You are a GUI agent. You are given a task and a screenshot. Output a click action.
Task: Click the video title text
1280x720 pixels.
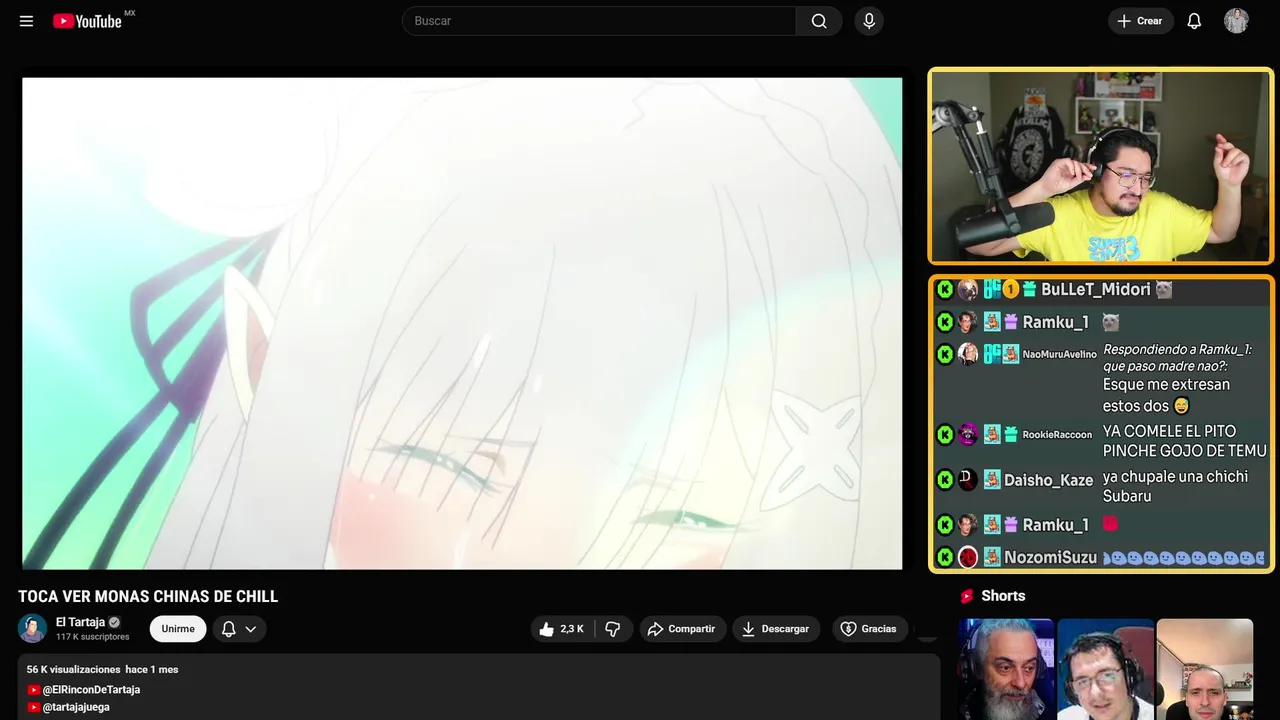tap(148, 597)
